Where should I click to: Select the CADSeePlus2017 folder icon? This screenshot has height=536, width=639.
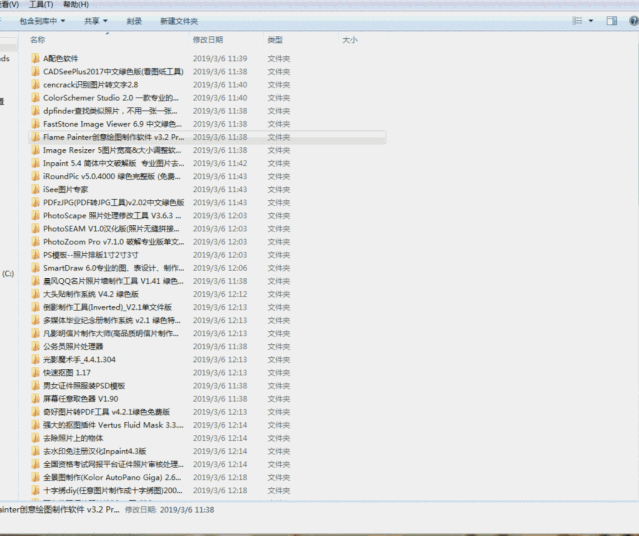(36, 71)
